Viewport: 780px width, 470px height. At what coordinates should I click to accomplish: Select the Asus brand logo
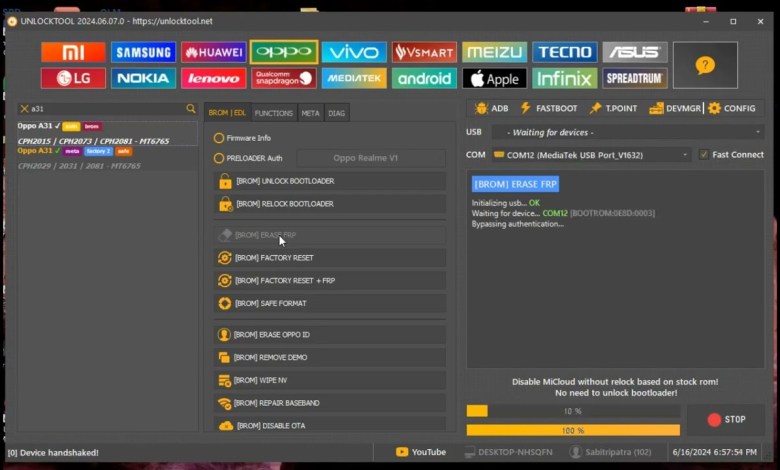click(x=635, y=52)
